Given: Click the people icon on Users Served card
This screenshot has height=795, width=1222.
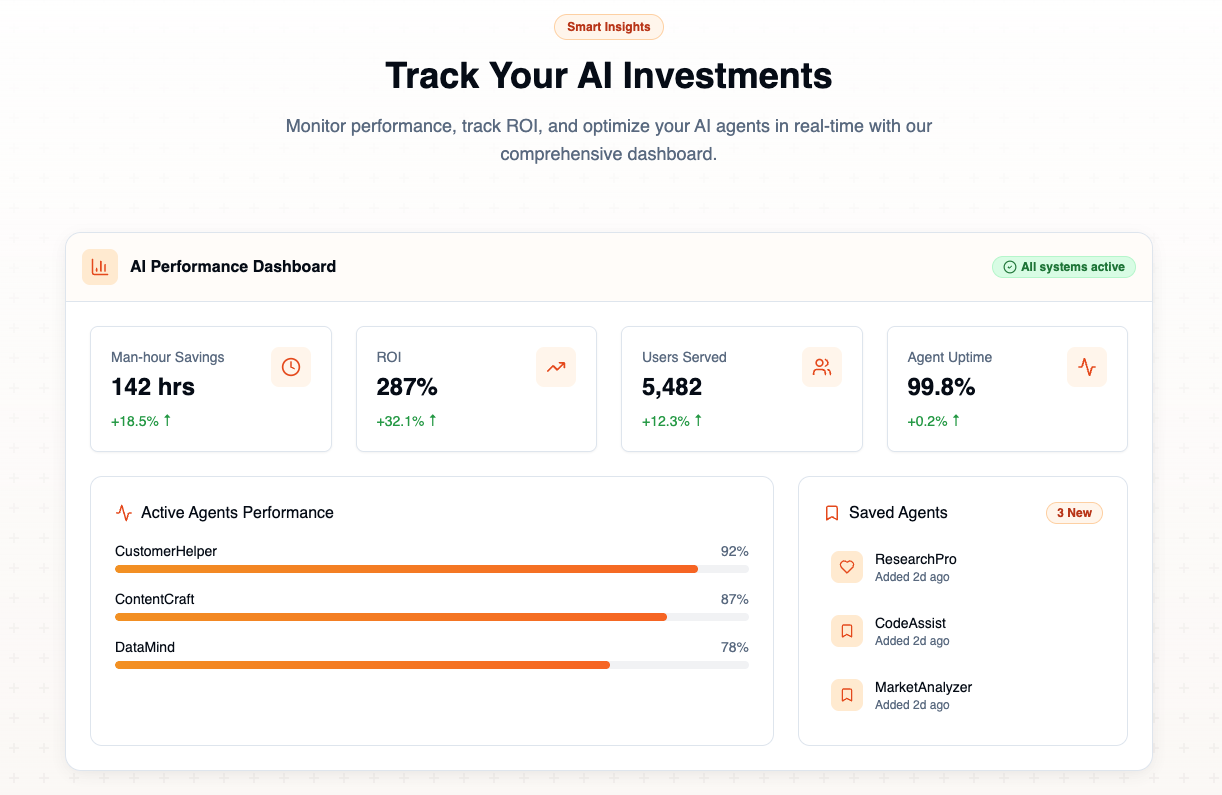Looking at the screenshot, I should click(822, 367).
